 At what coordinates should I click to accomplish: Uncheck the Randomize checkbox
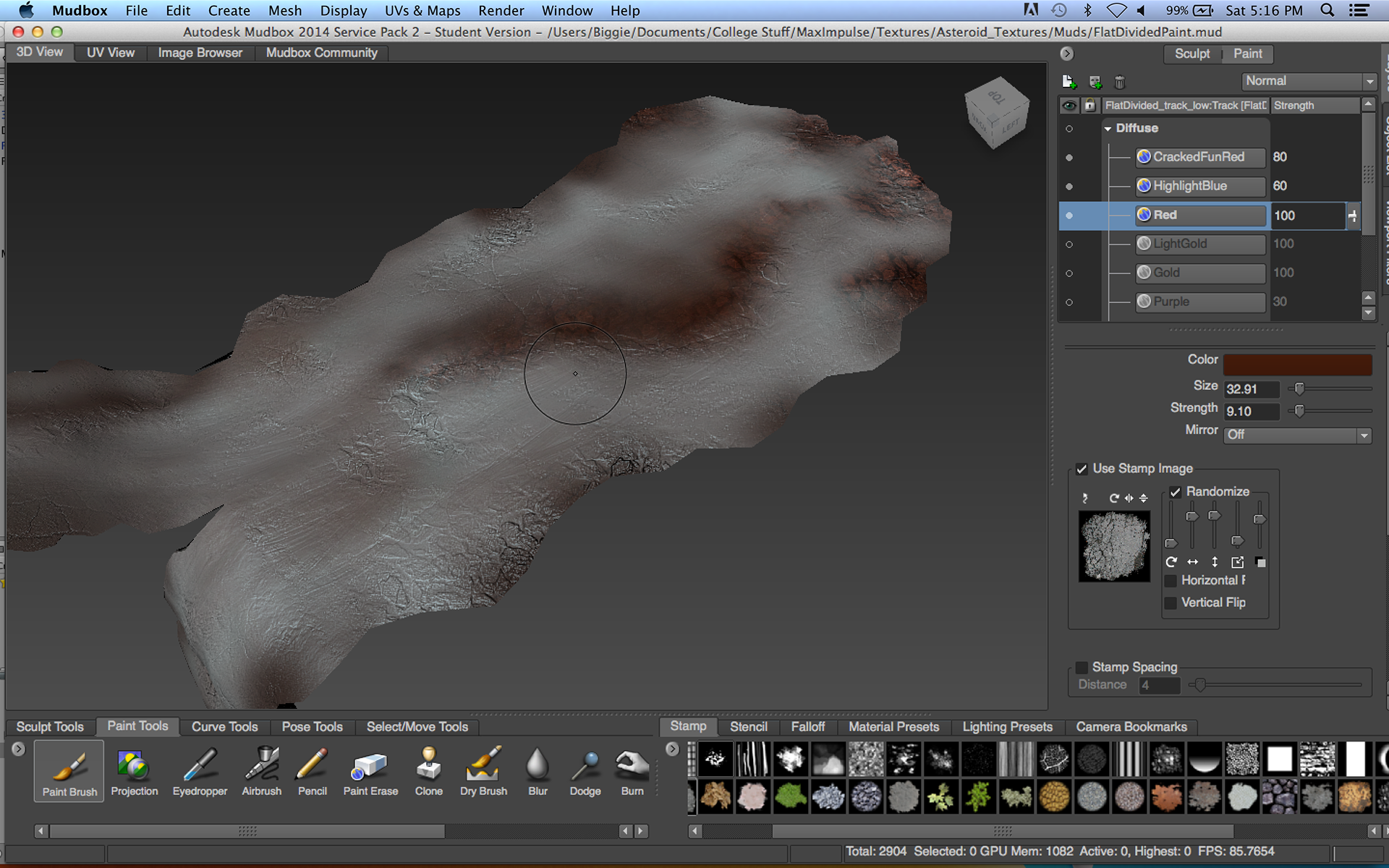tap(1175, 492)
